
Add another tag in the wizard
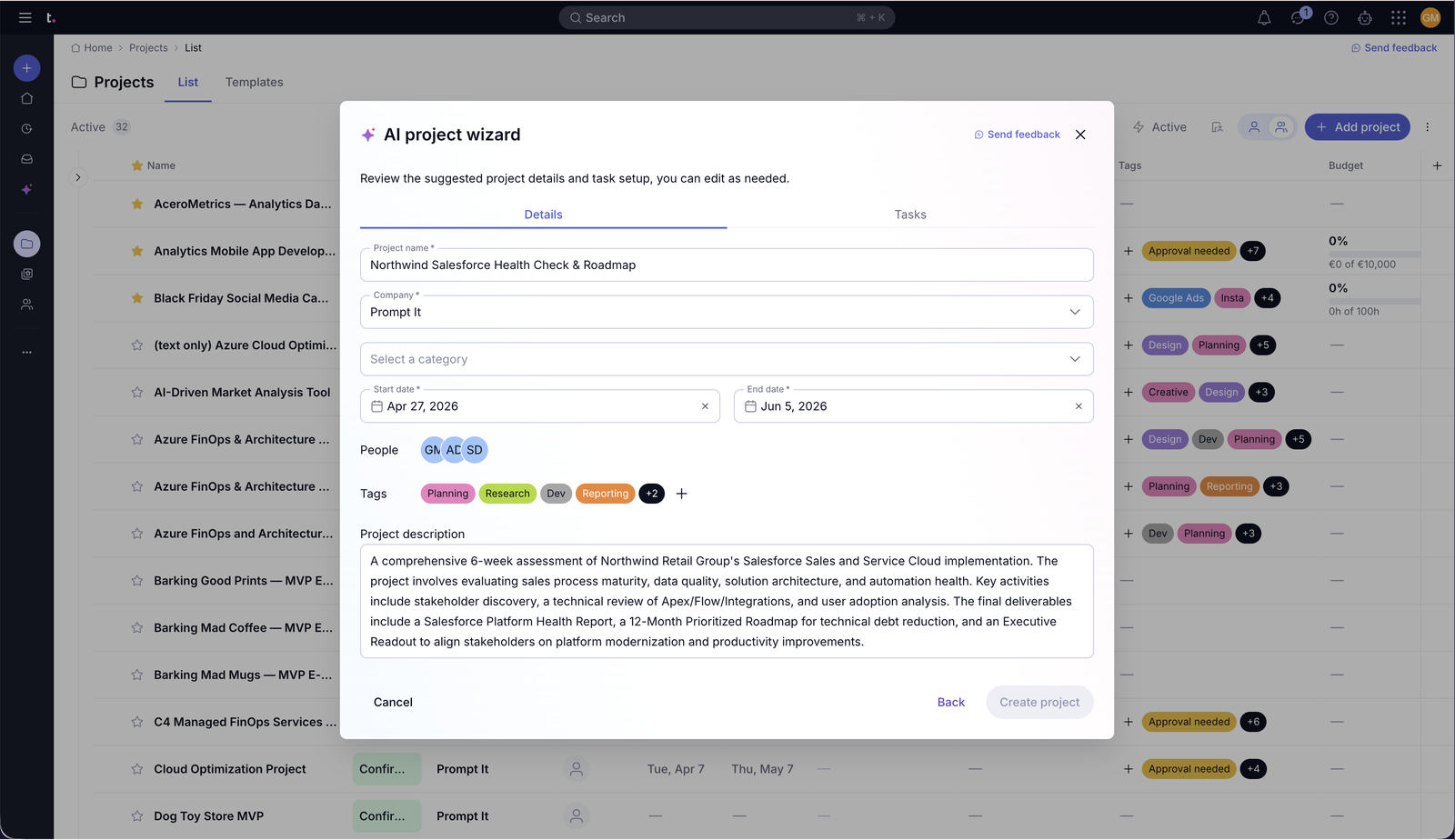pos(681,494)
